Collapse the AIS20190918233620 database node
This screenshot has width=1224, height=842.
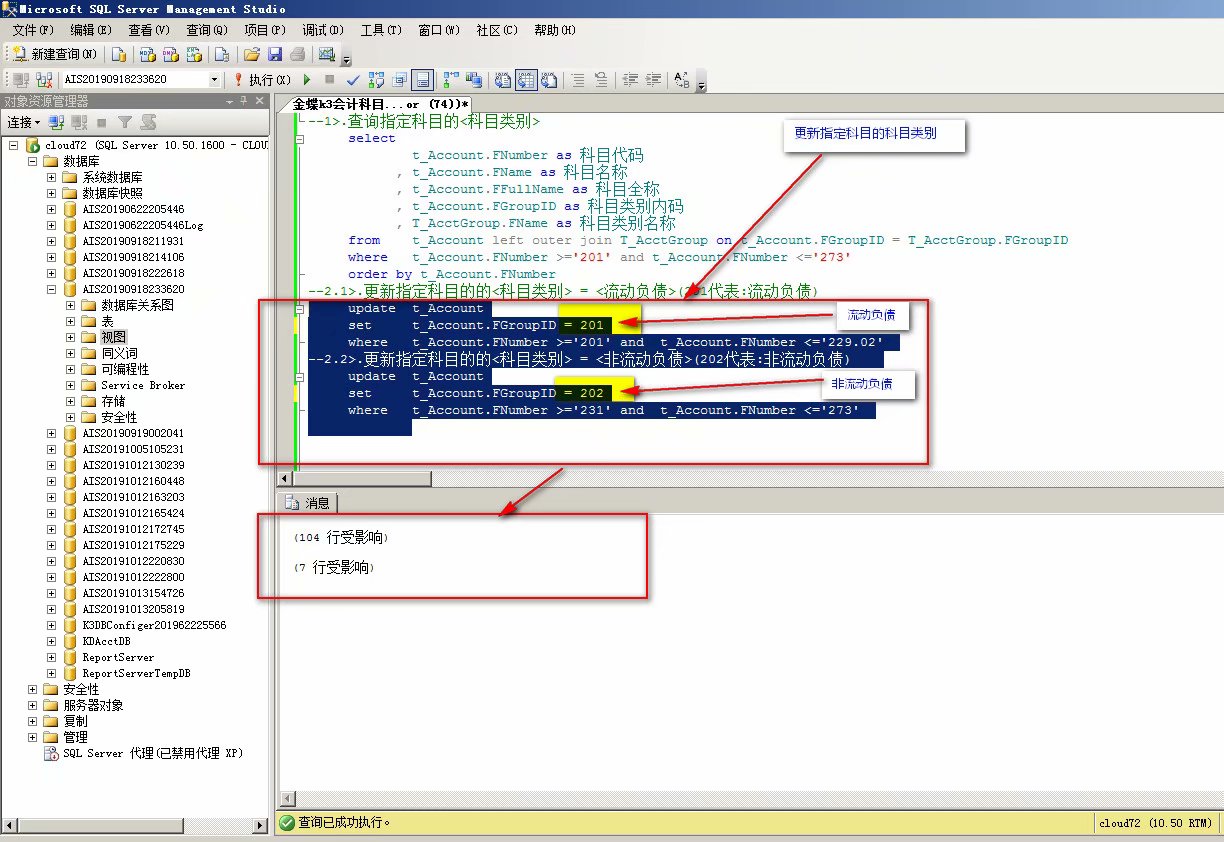click(52, 289)
